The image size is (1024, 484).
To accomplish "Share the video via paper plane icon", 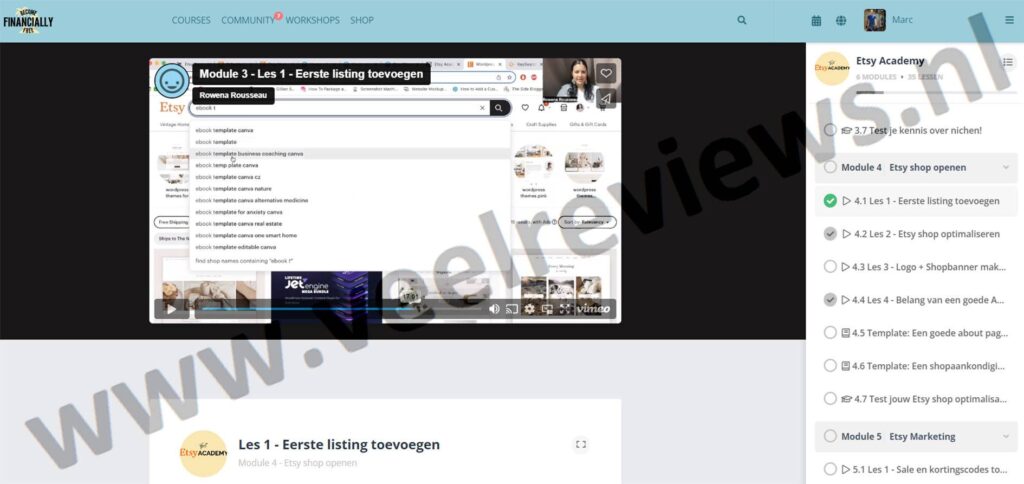I will click(606, 99).
